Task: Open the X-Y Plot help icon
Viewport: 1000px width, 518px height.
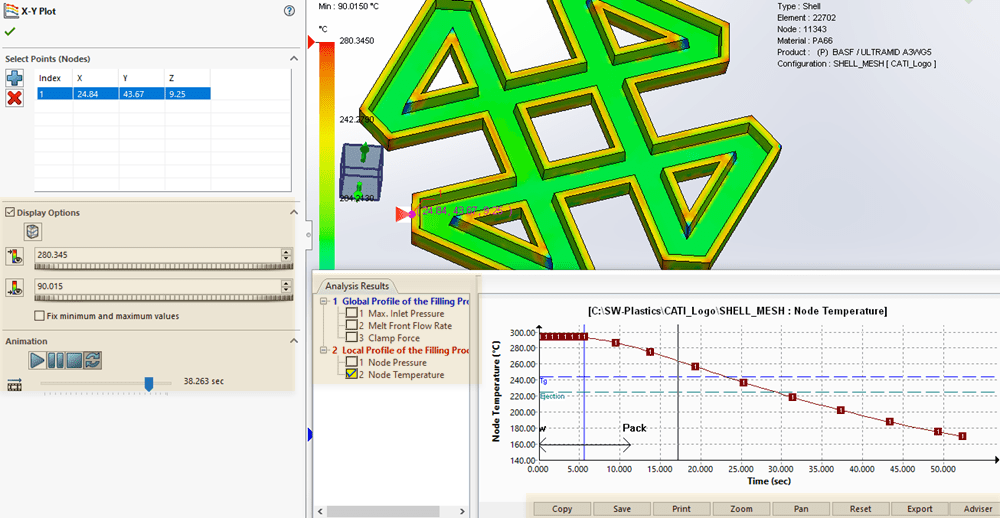Action: (x=289, y=11)
